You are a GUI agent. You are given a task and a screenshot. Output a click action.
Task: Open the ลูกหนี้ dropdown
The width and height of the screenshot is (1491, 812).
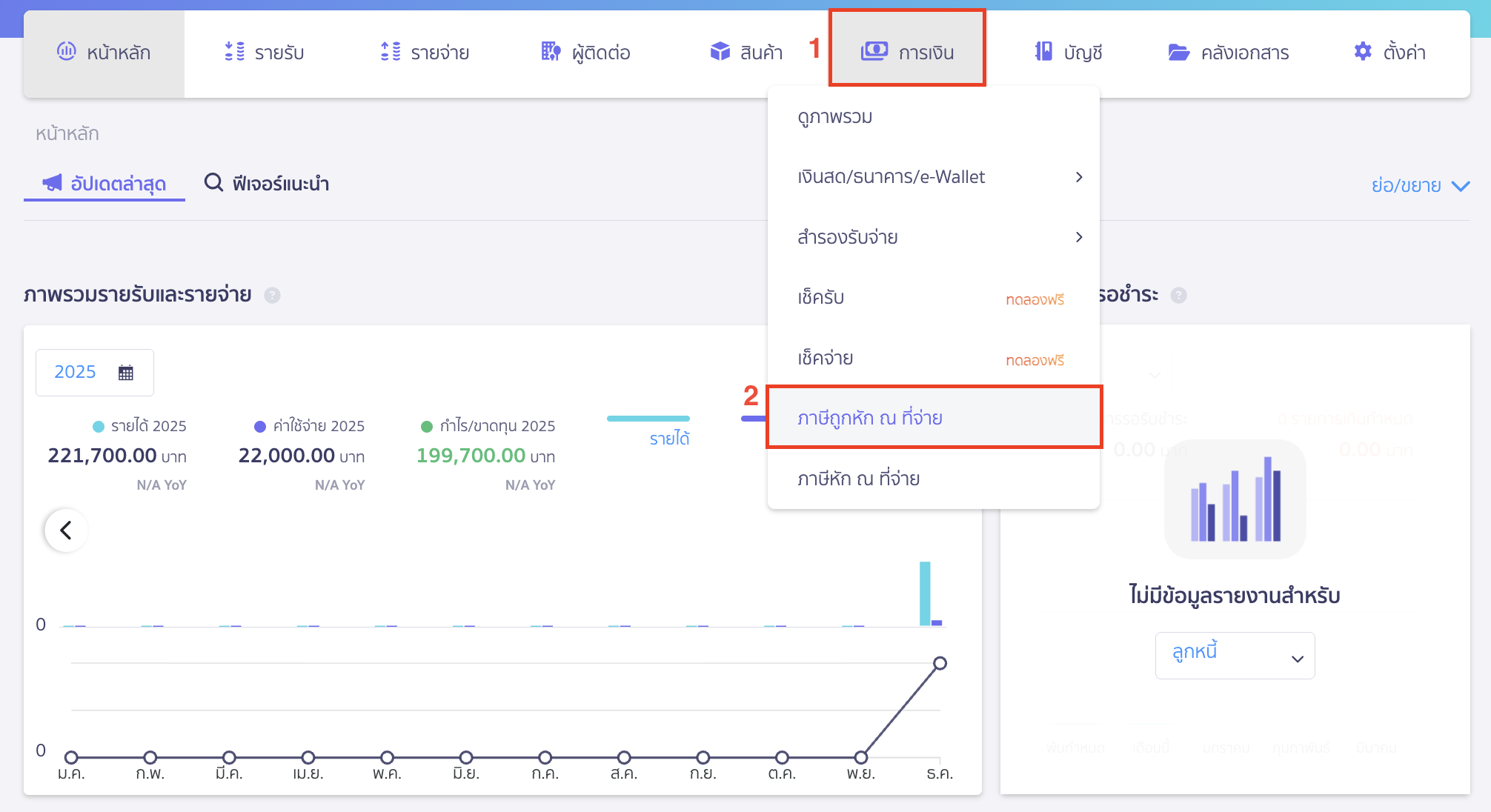pyautogui.click(x=1235, y=656)
